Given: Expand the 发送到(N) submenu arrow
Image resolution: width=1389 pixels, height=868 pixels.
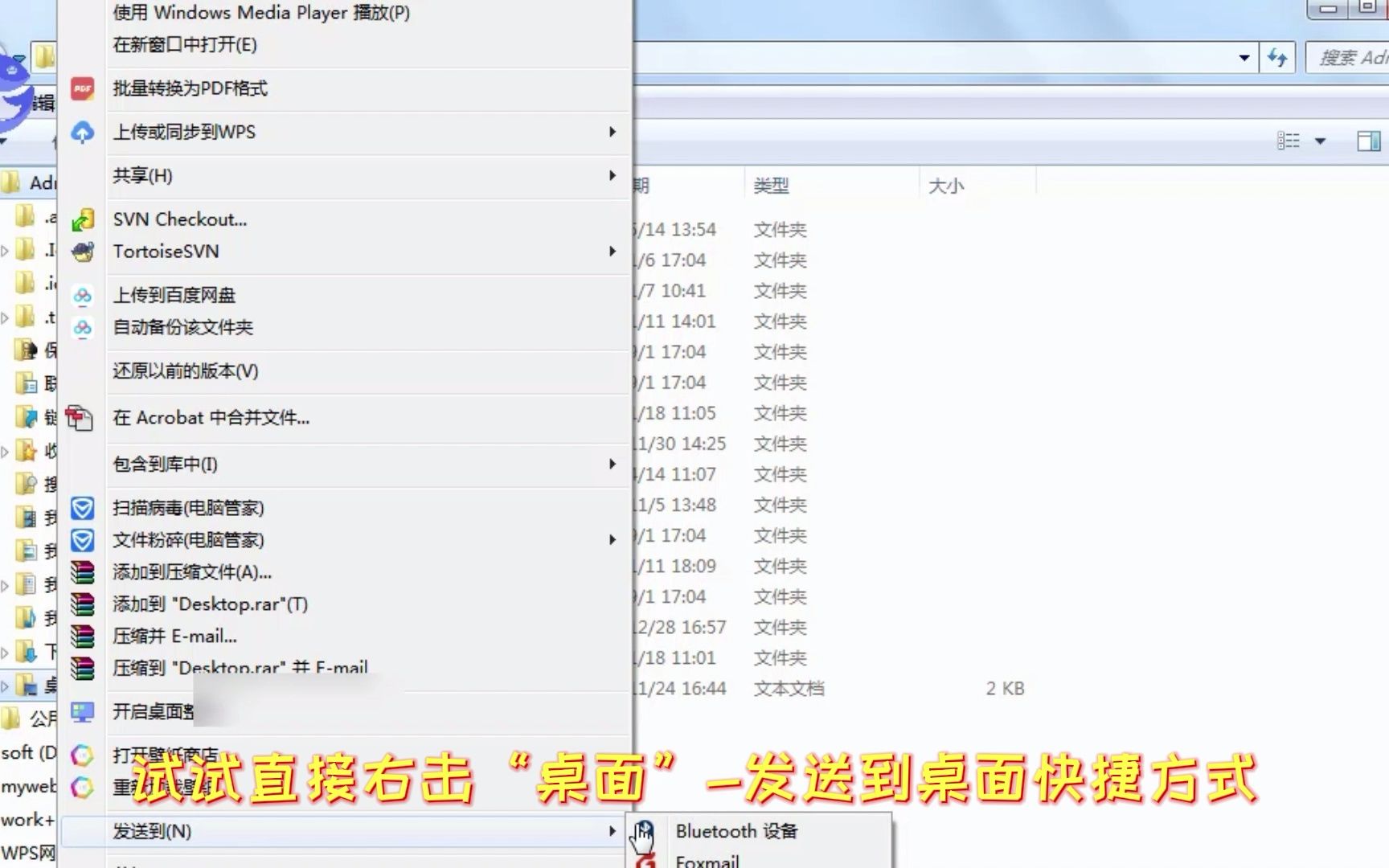Looking at the screenshot, I should tap(613, 832).
